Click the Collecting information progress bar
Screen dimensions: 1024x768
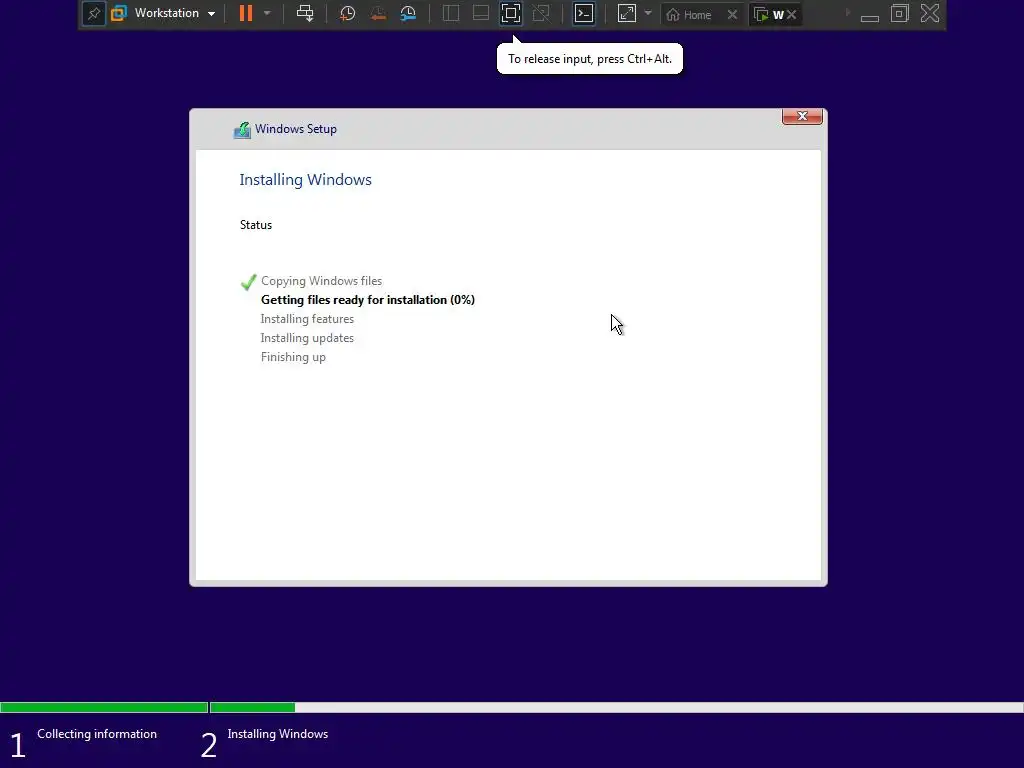(104, 707)
